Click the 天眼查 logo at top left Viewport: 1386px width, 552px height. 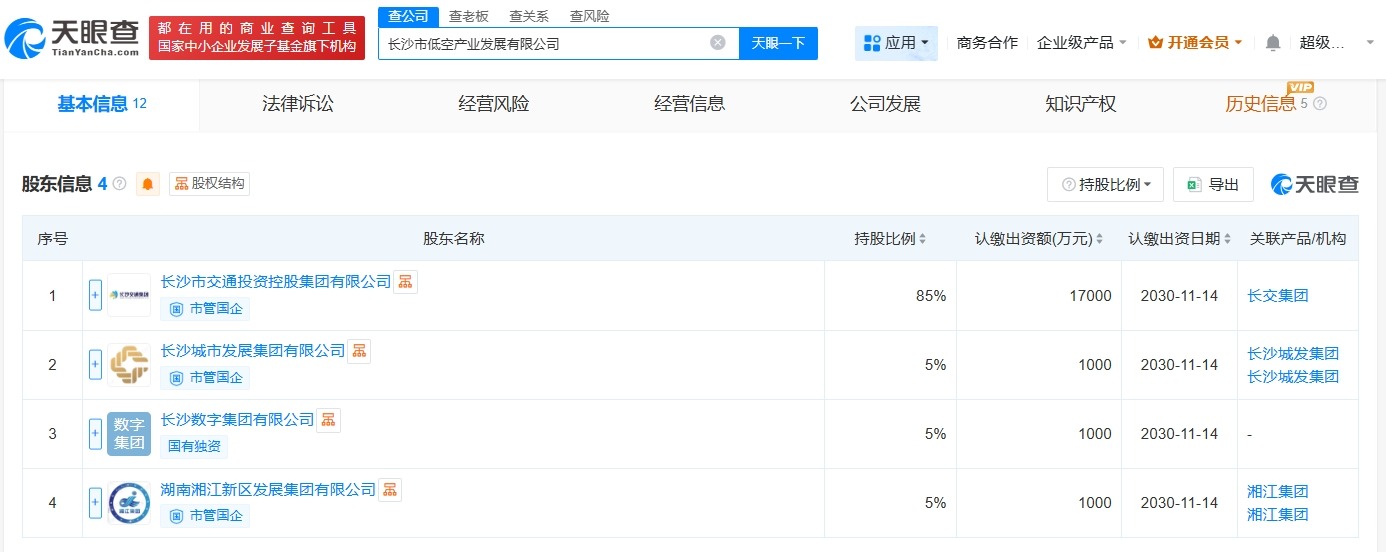[72, 38]
